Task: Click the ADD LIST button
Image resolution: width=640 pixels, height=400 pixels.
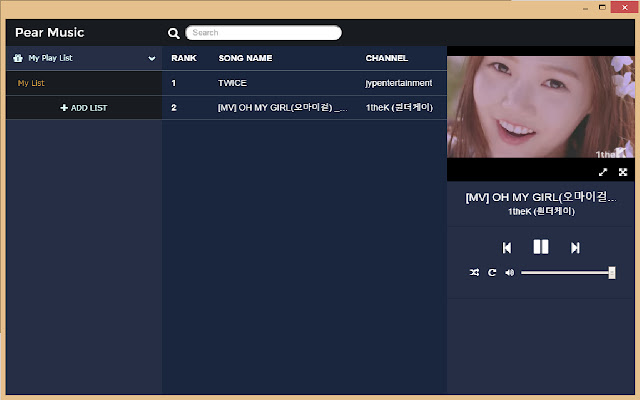Action: click(84, 108)
